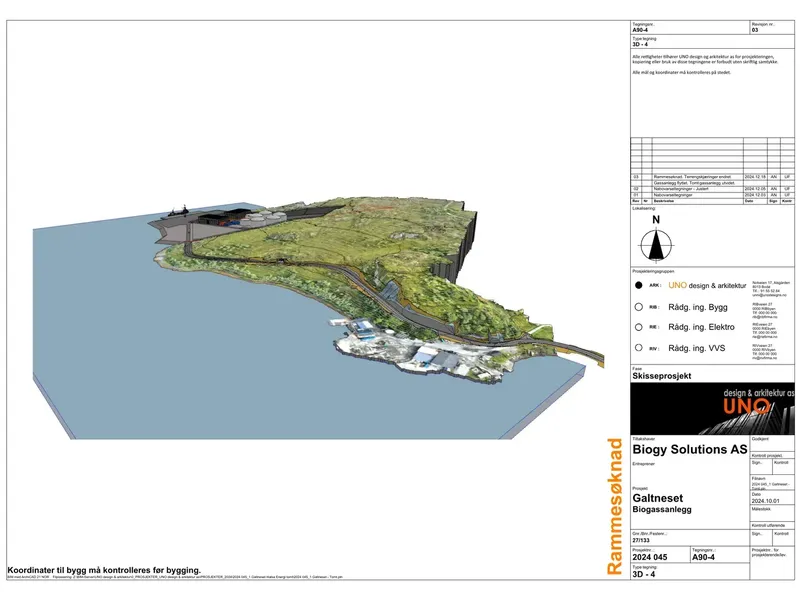Click the 'Rådg. ing. VVS' entry
Viewport: 800px width, 600px height.
click(x=696, y=348)
